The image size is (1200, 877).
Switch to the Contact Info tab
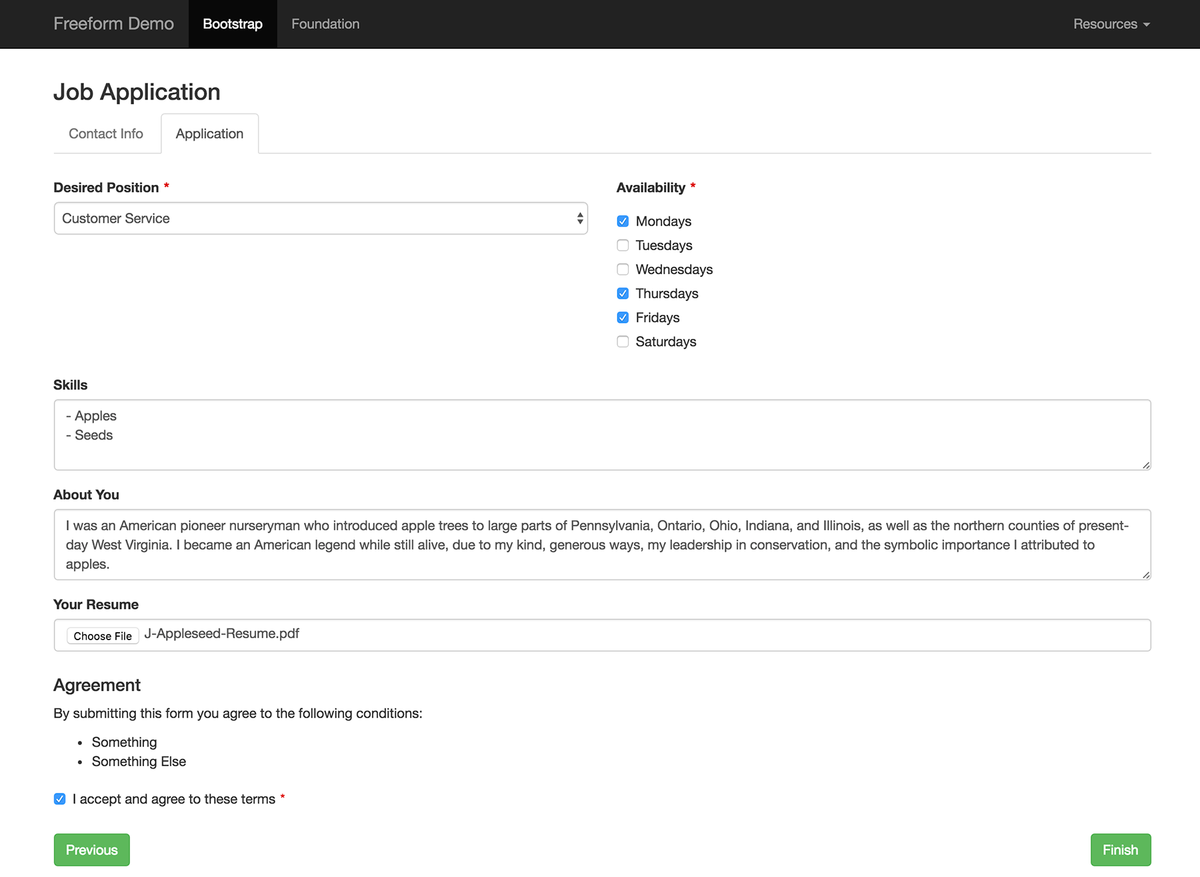(106, 133)
